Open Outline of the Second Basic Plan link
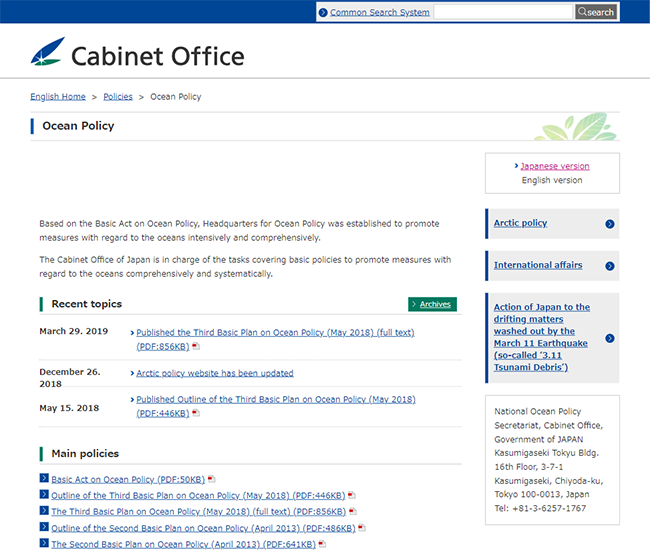The height and width of the screenshot is (550, 650). pyautogui.click(x=204, y=528)
